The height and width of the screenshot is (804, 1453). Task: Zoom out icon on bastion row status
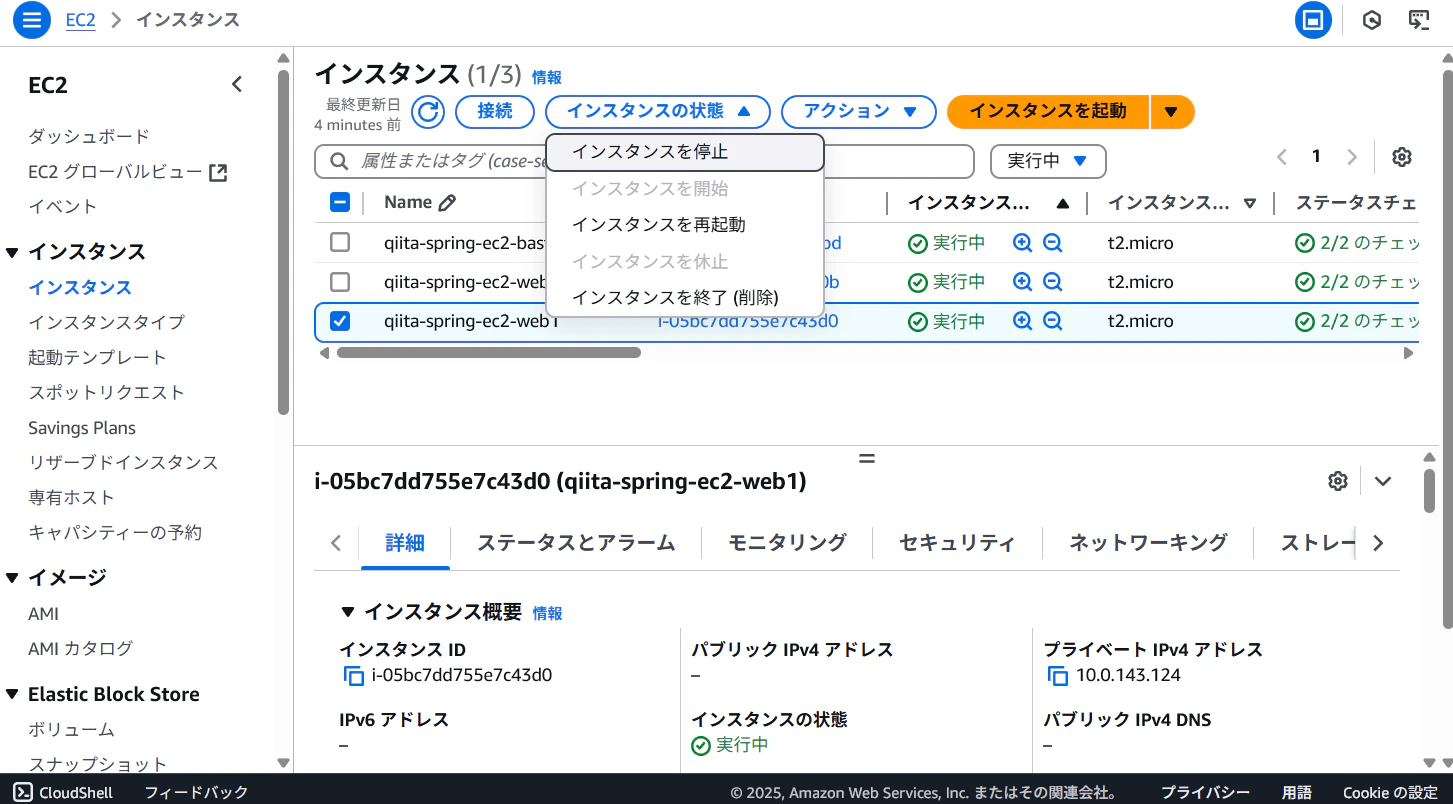coord(1052,243)
